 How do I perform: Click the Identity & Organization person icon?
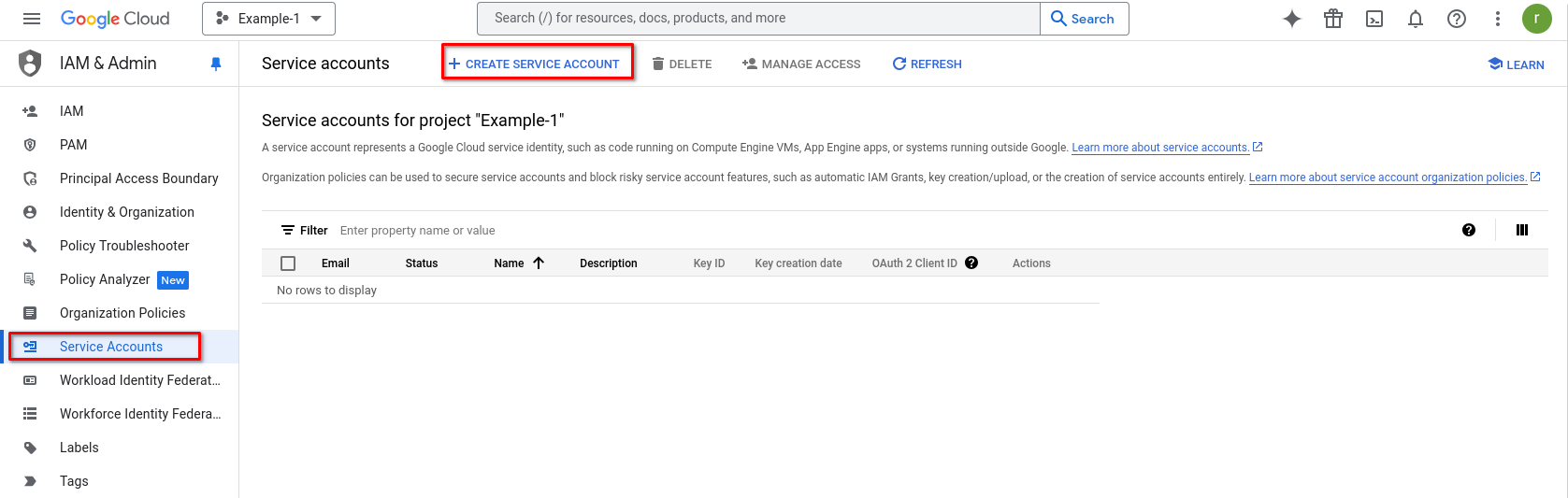pyautogui.click(x=30, y=212)
